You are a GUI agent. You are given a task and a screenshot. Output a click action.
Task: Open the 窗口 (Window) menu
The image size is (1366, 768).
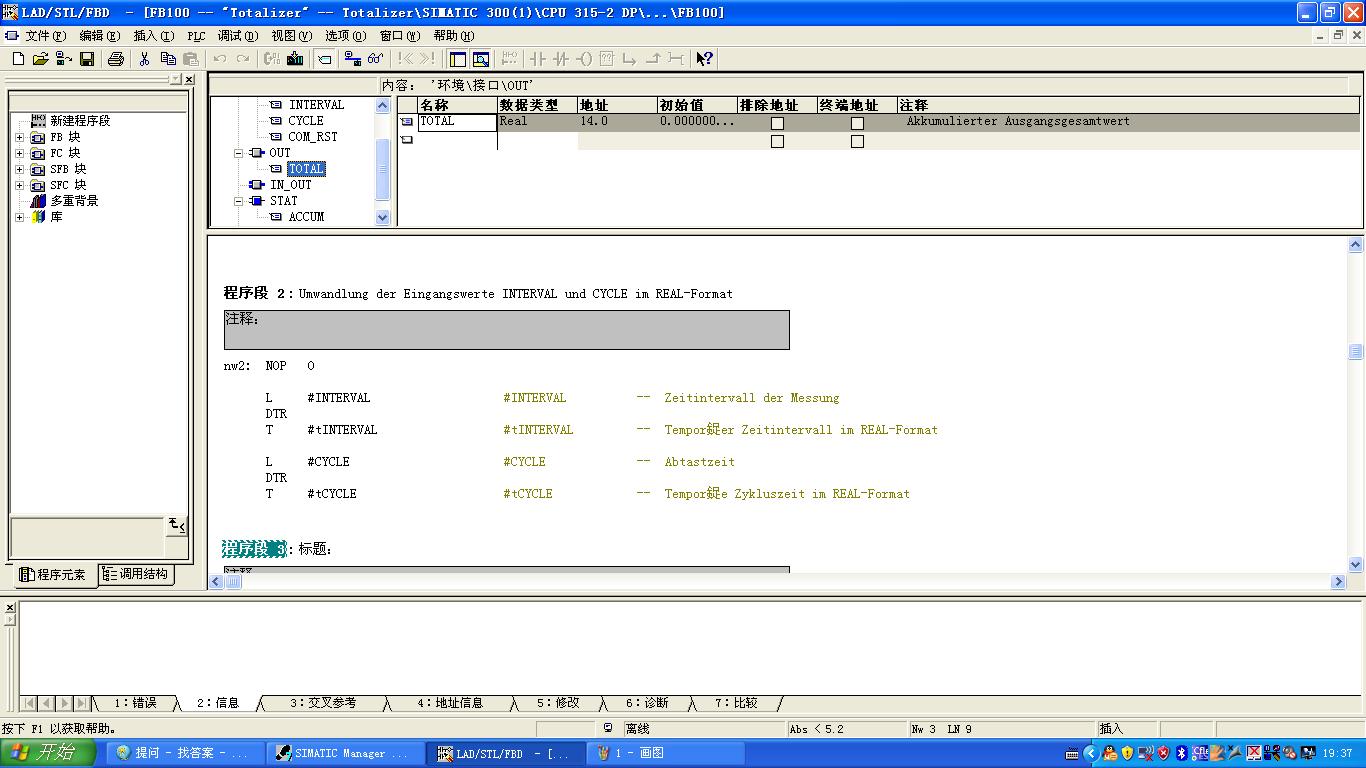[x=400, y=36]
